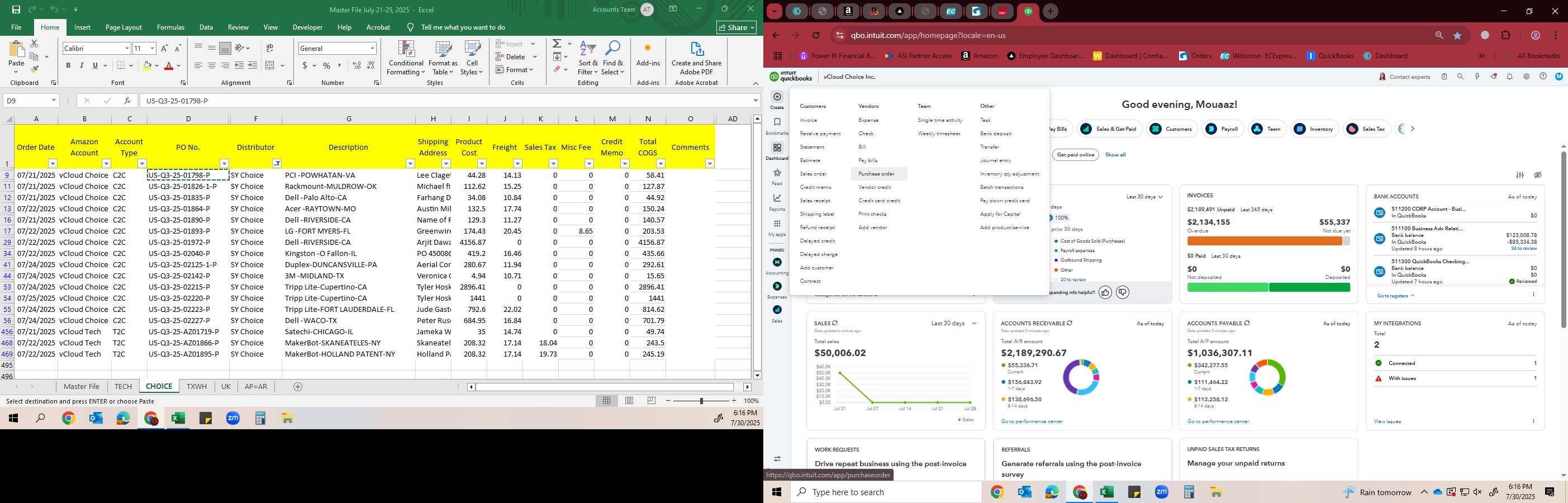The width and height of the screenshot is (1568, 503).
Task: Toggle Center horizontal alignment in Excel
Action: 211,65
